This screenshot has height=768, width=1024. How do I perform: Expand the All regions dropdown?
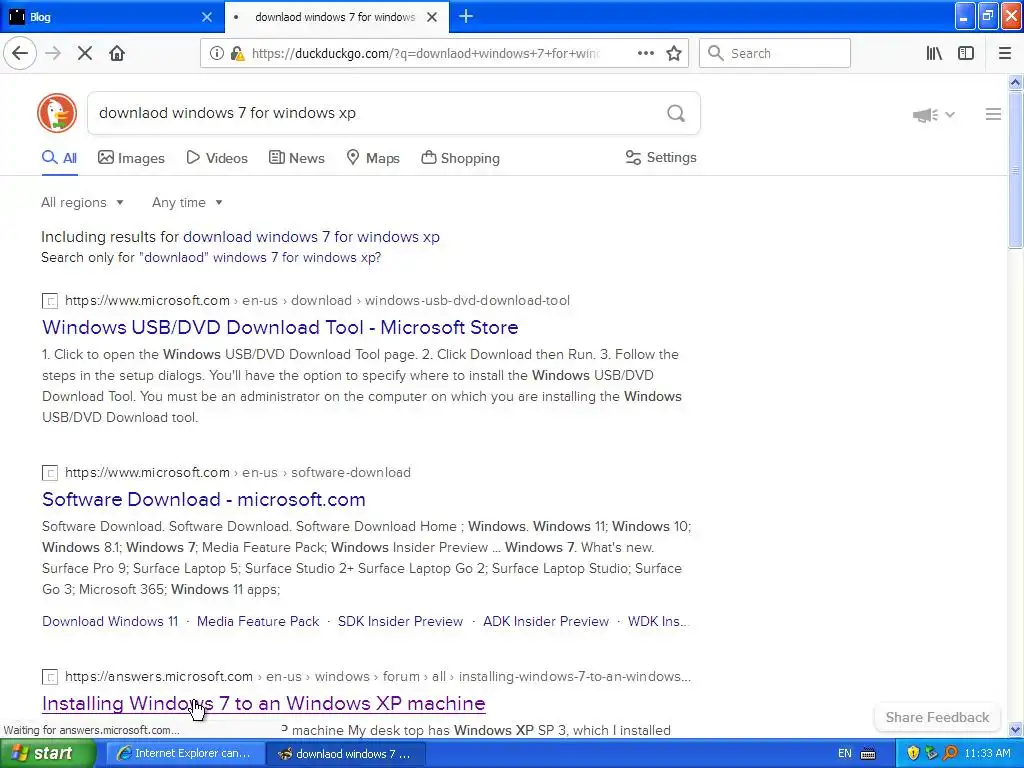point(82,202)
